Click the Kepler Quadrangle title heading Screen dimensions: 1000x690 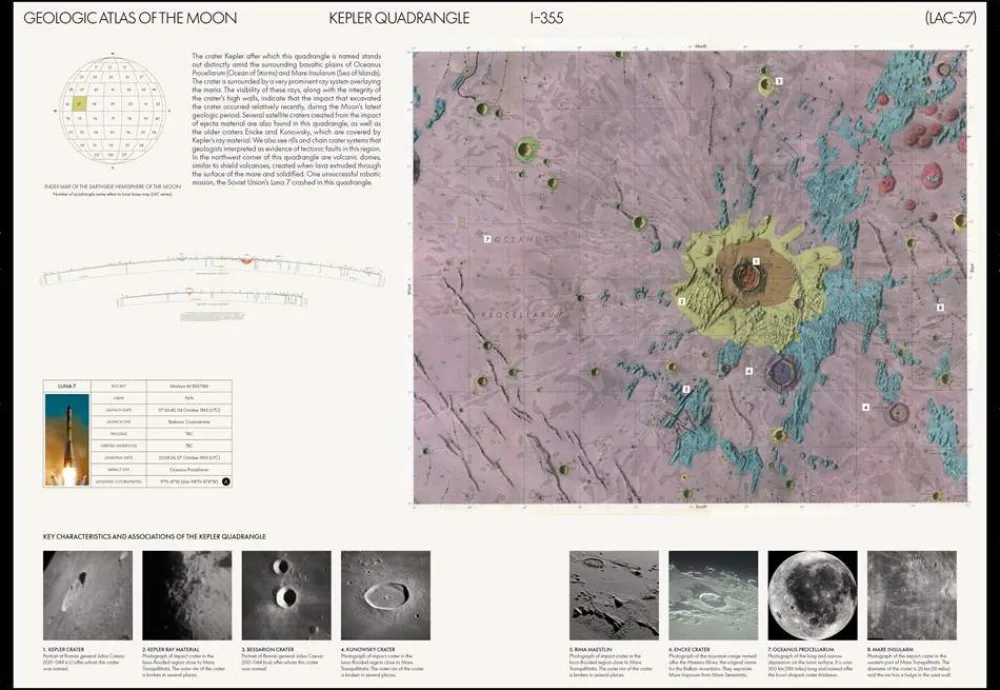(x=399, y=19)
